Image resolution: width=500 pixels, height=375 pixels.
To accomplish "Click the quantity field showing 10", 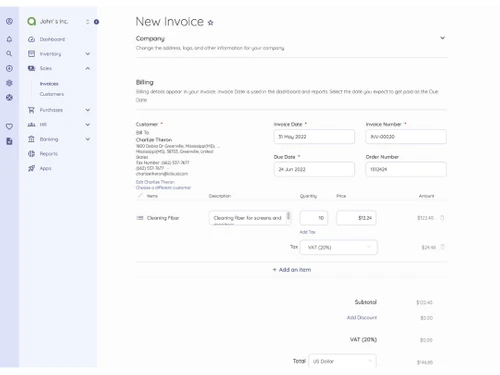I will [314, 218].
